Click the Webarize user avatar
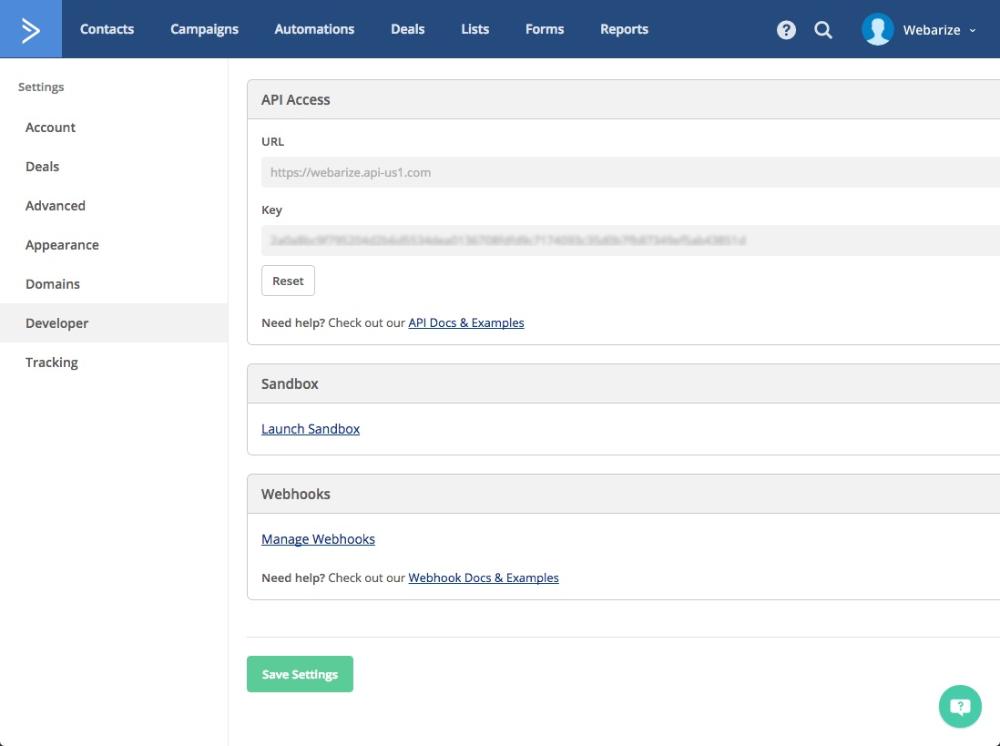1000x746 pixels. pyautogui.click(x=877, y=29)
